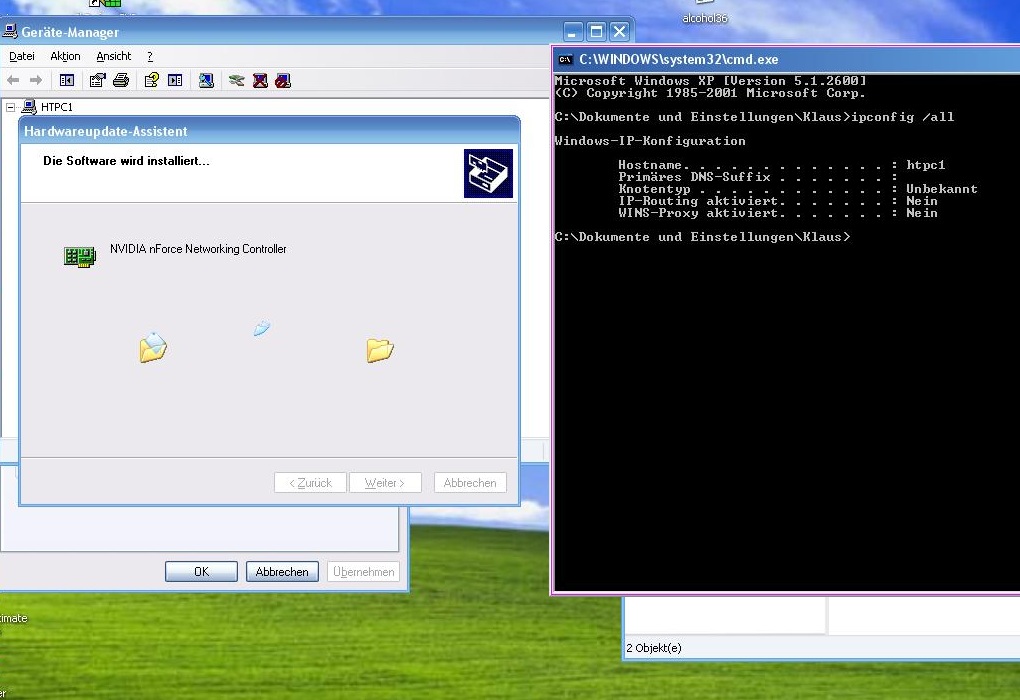Viewport: 1020px width, 700px height.
Task: Click the cmd.exe title bar icon
Action: (x=565, y=59)
